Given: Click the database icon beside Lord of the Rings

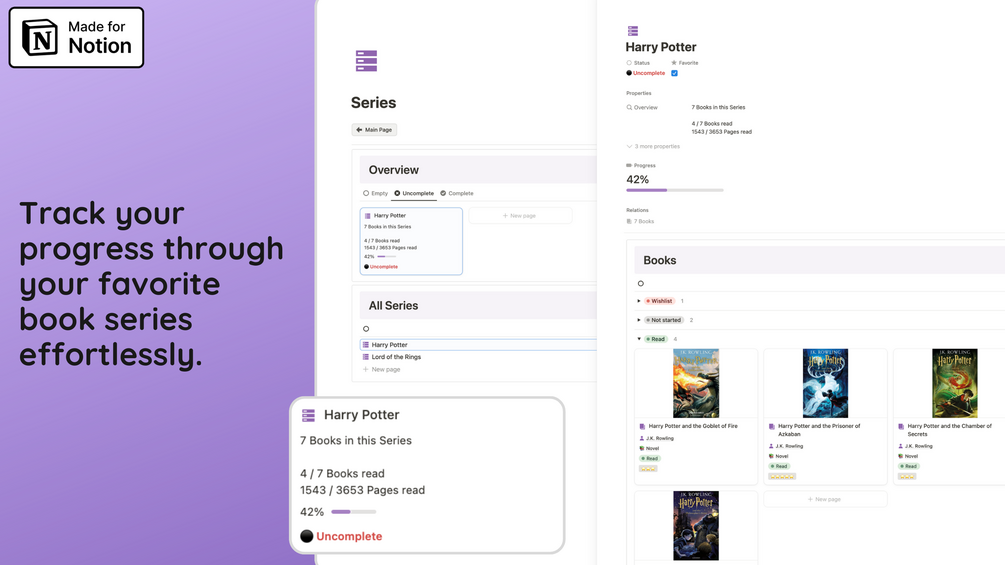Looking at the screenshot, I should pos(366,357).
